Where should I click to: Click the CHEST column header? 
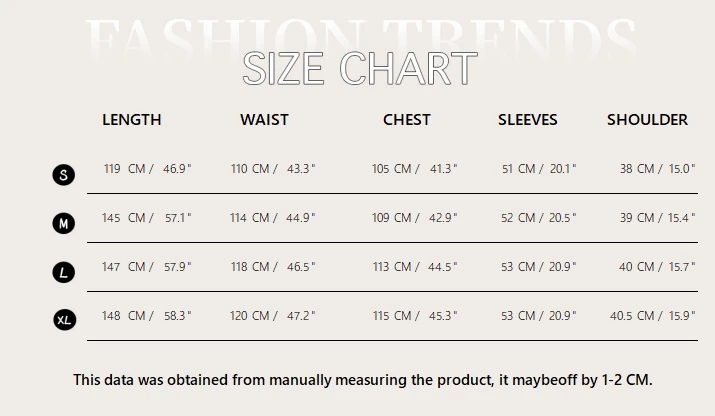tap(407, 120)
